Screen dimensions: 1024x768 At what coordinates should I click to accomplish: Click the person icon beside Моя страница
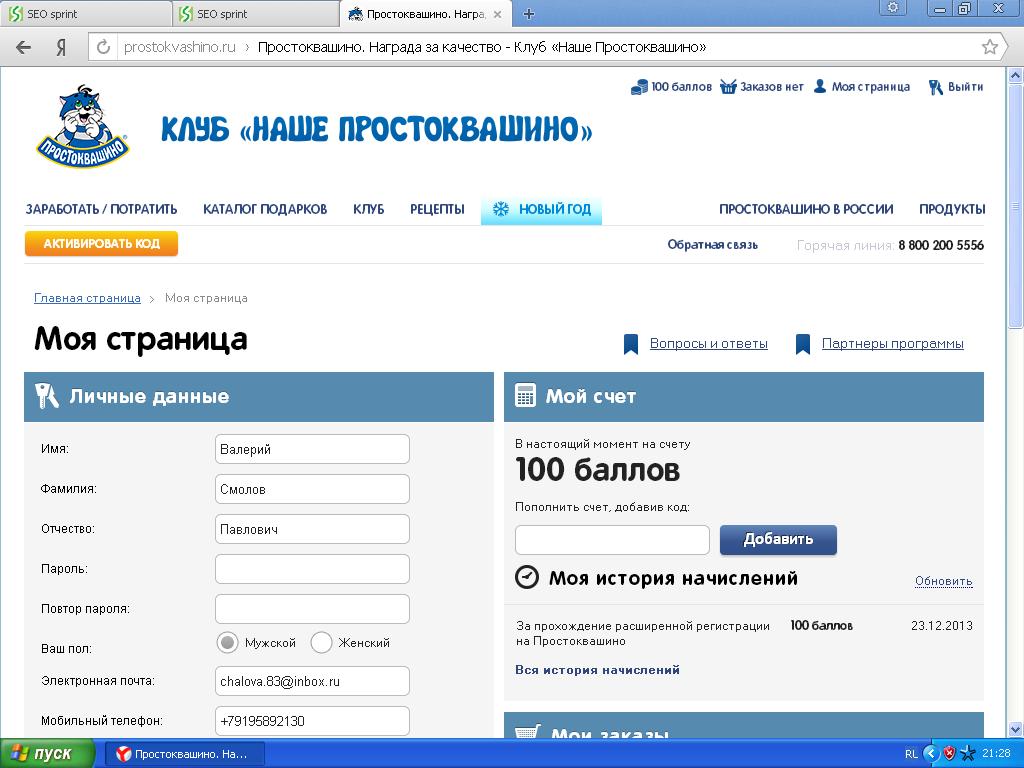pos(820,86)
